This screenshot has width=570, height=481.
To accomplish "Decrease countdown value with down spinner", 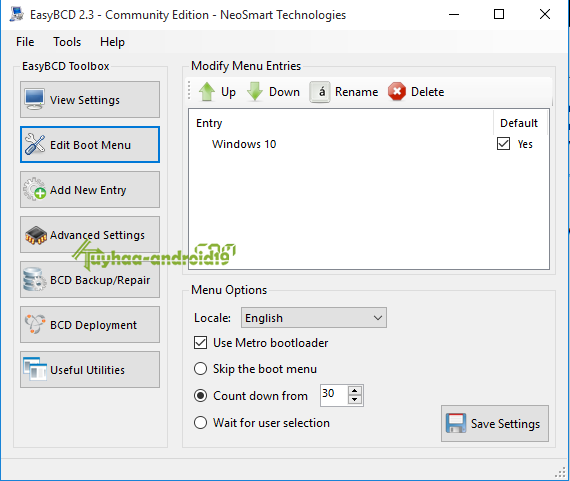I will (x=355, y=400).
